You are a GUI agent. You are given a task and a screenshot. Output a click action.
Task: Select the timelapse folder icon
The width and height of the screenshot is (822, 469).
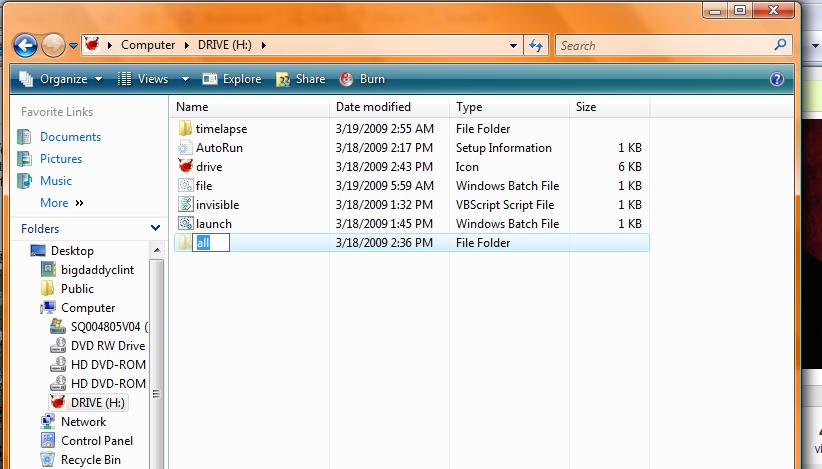pos(185,128)
